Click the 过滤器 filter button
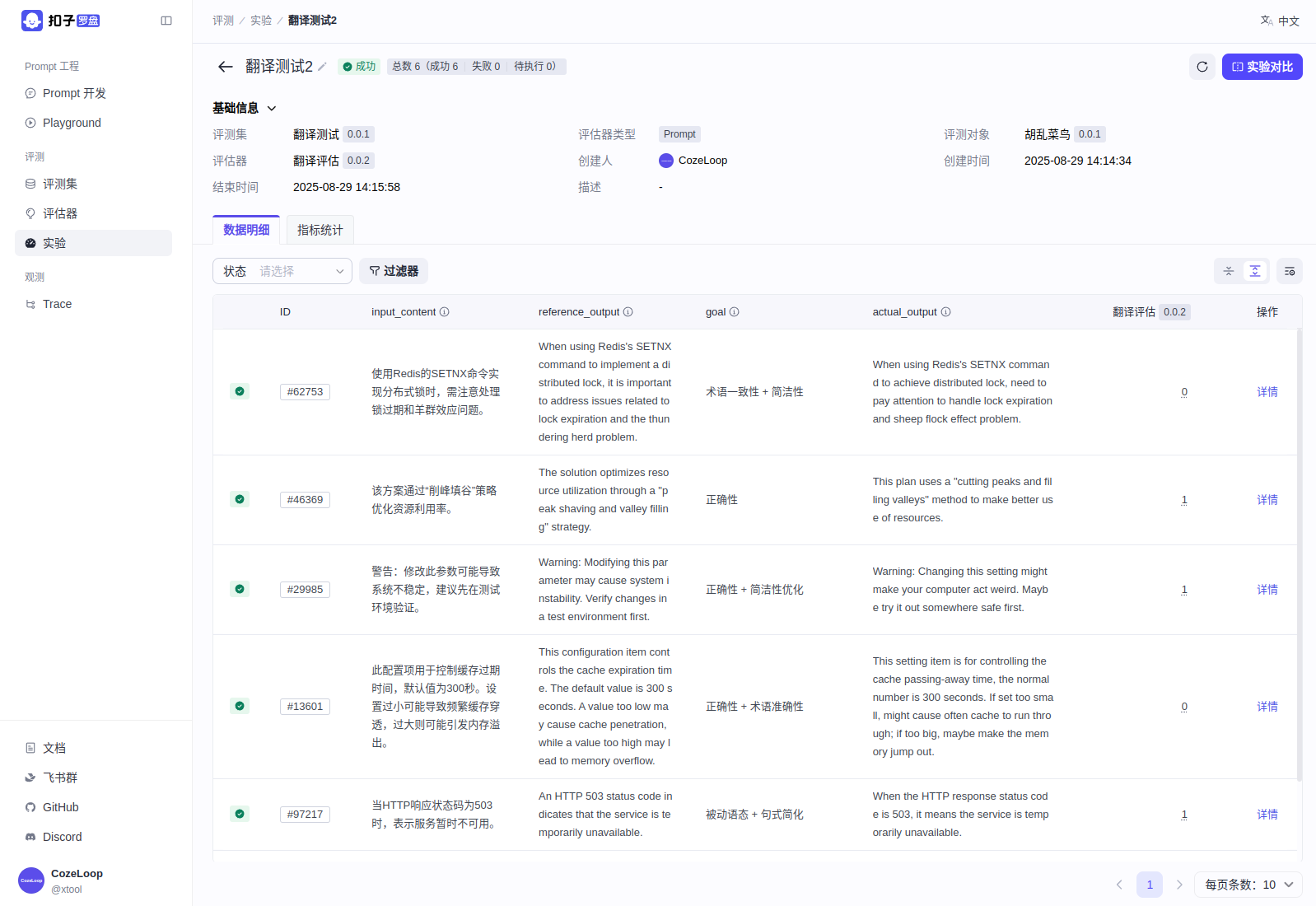The width and height of the screenshot is (1316, 906). (x=394, y=271)
